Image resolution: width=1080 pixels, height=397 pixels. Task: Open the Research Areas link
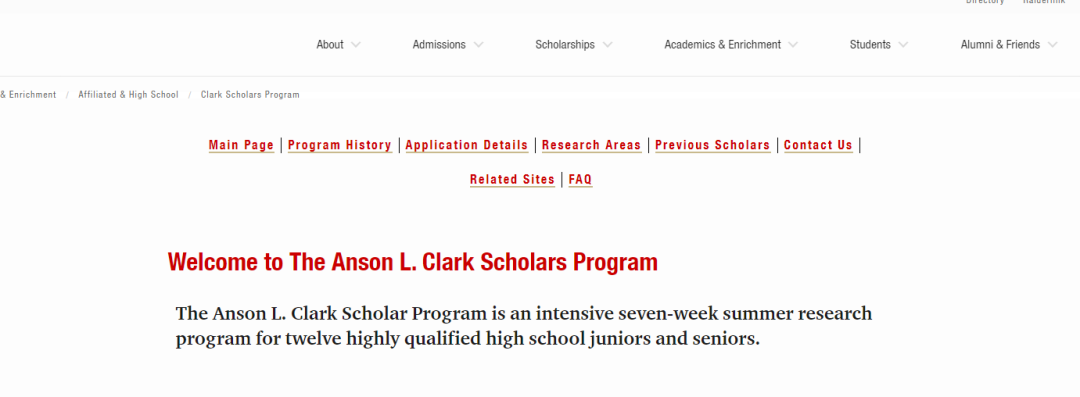coord(591,145)
